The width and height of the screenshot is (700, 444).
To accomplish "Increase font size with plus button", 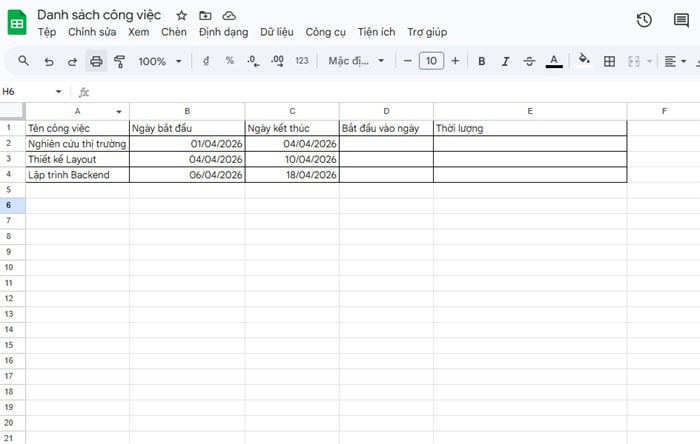I will tap(456, 62).
